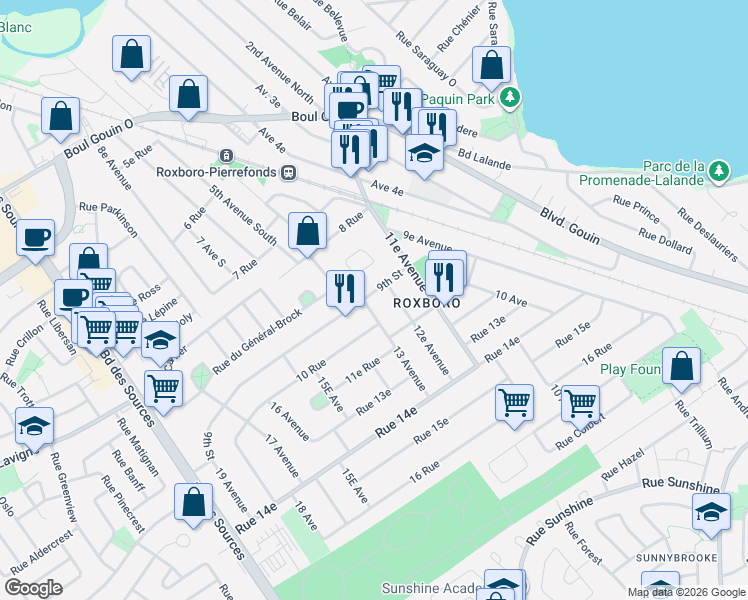Select the shopping bag marker above Boul Gouin O
The height and width of the screenshot is (600, 748).
click(188, 94)
